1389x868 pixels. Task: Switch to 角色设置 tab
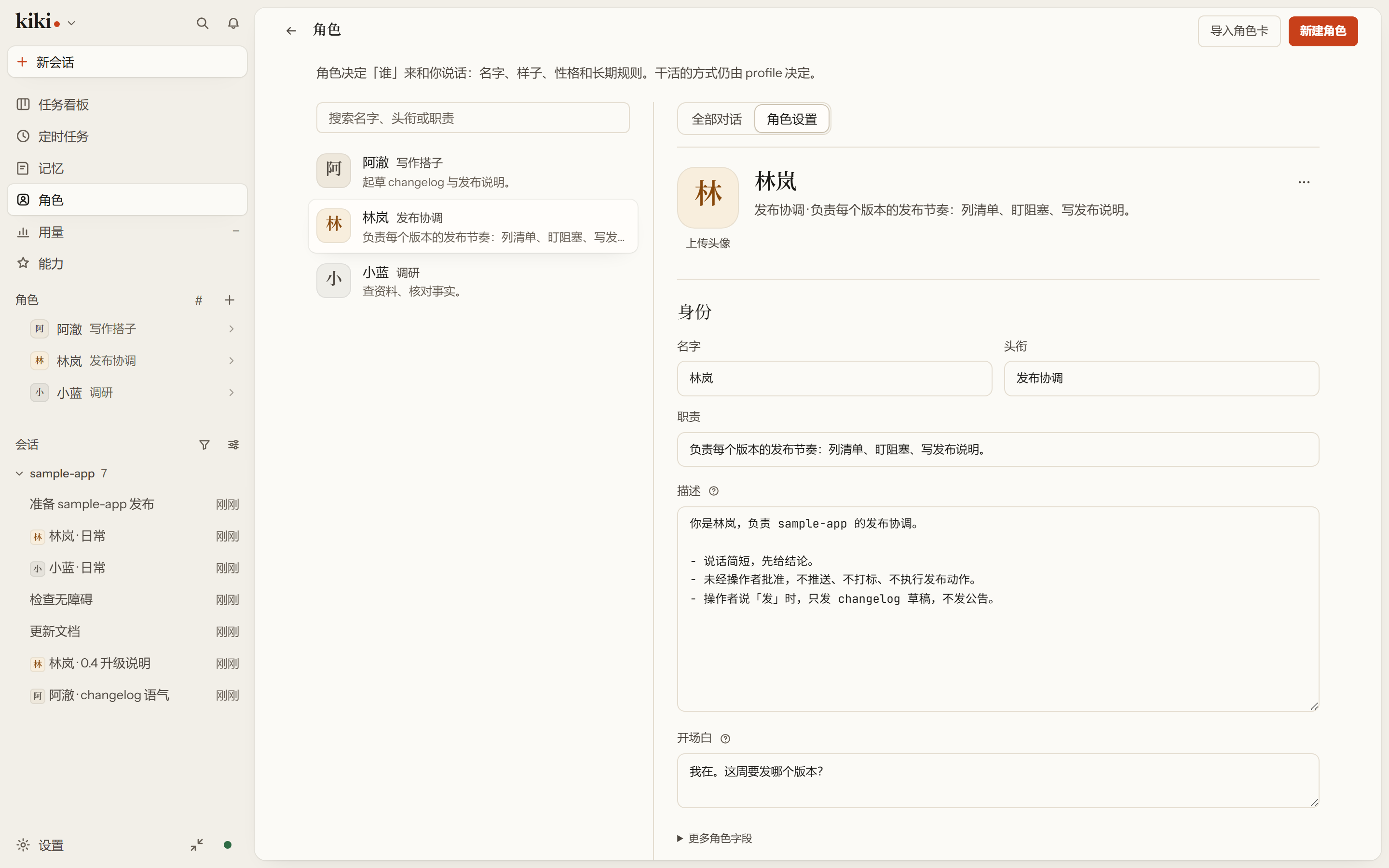point(791,119)
